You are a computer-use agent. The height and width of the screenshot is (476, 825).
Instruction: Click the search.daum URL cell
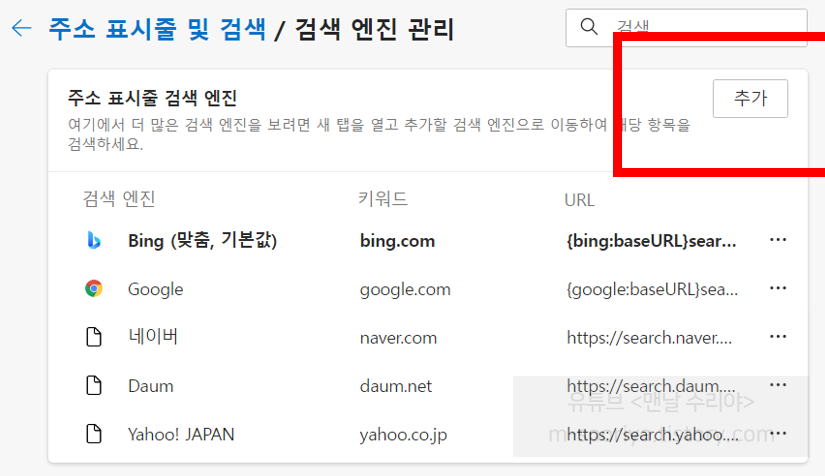[x=651, y=386]
